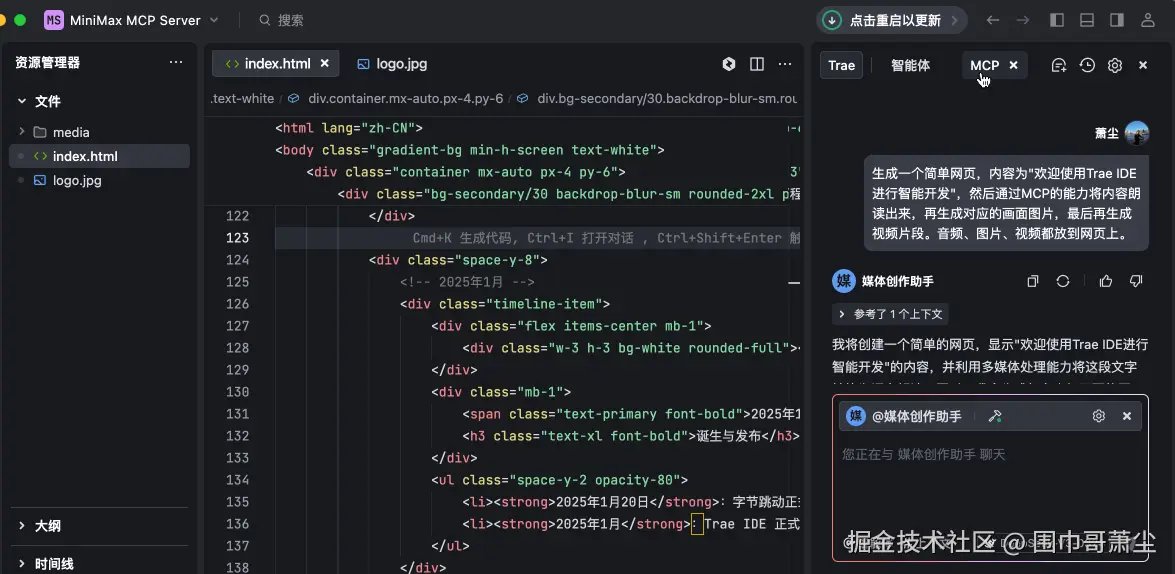The width and height of the screenshot is (1175, 574).
Task: Open the user account icon
Action: pos(1147,20)
